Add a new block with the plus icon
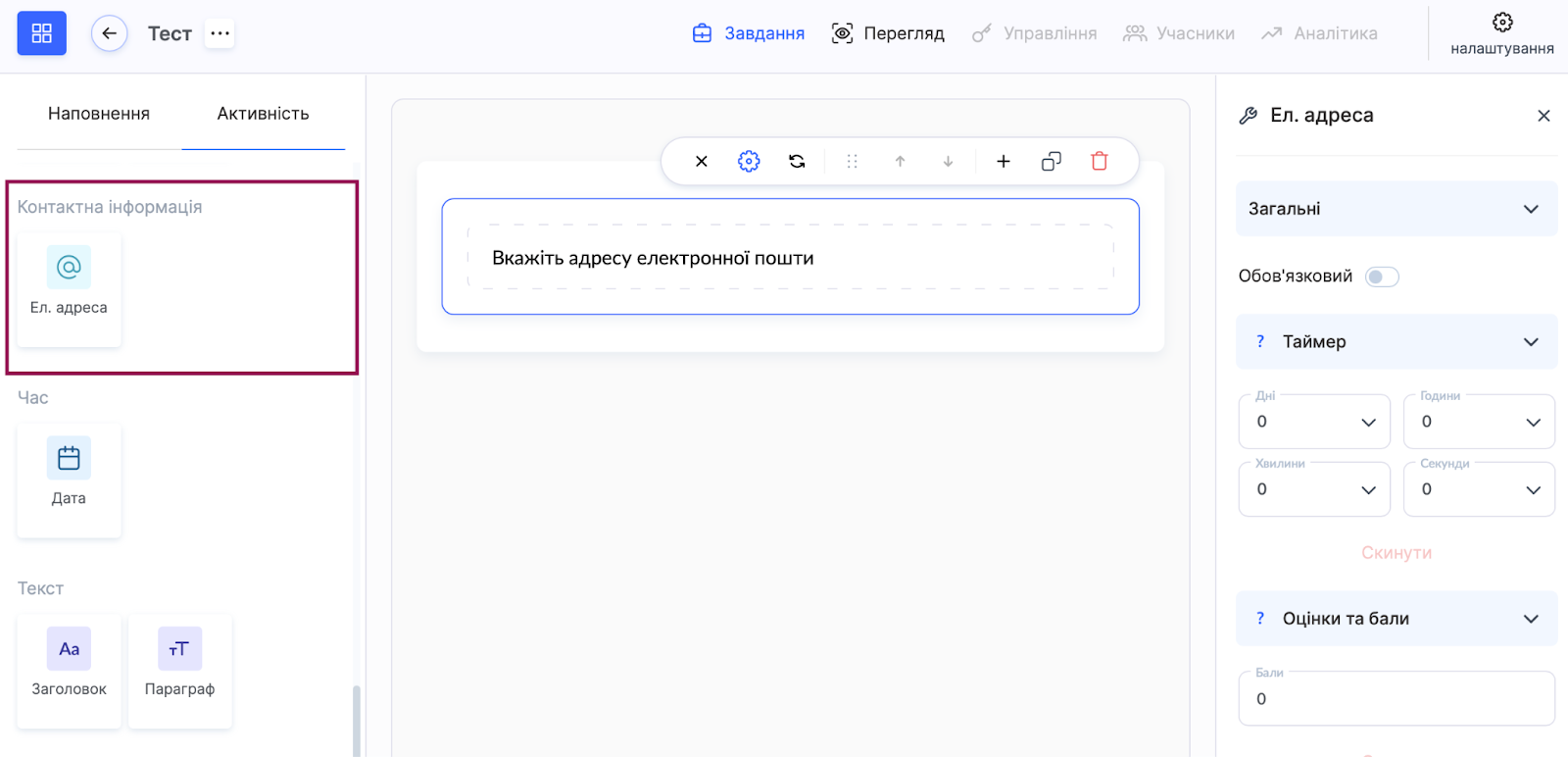This screenshot has width=1568, height=757. [x=1004, y=161]
